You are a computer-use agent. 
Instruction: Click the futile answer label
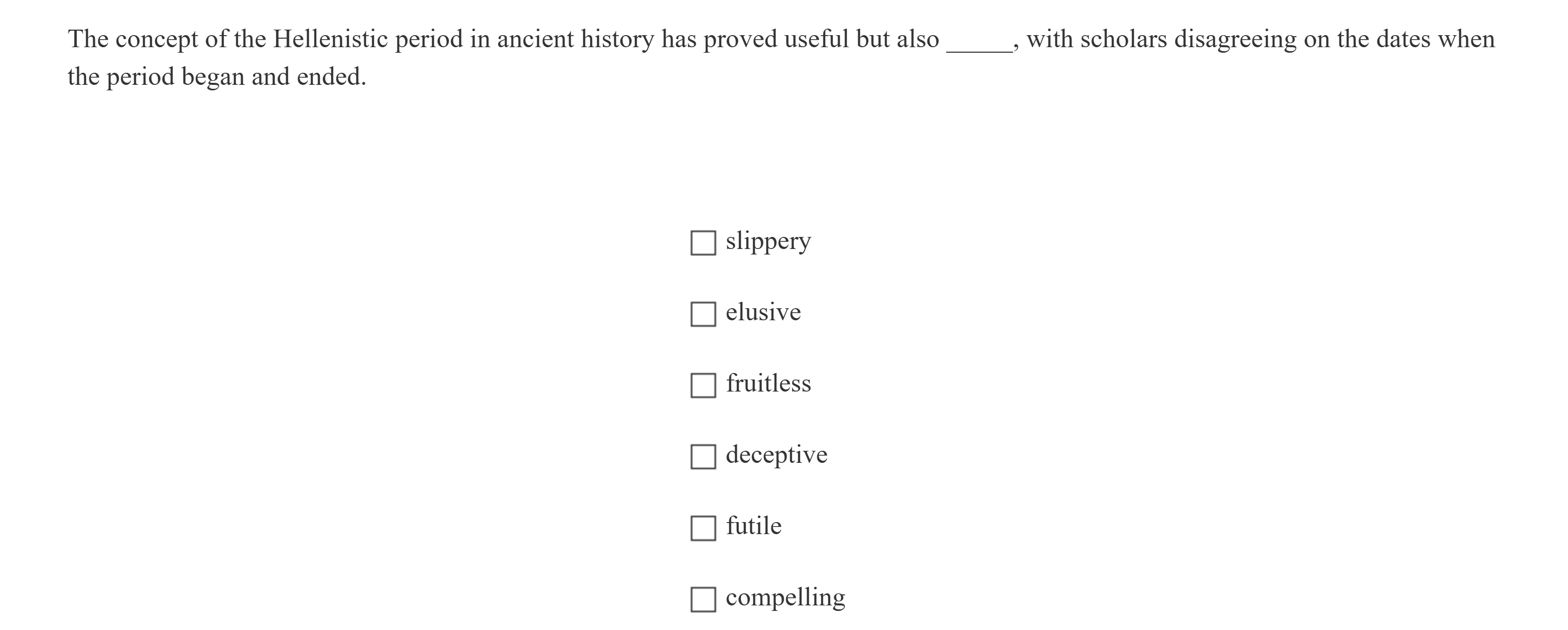[x=753, y=526]
